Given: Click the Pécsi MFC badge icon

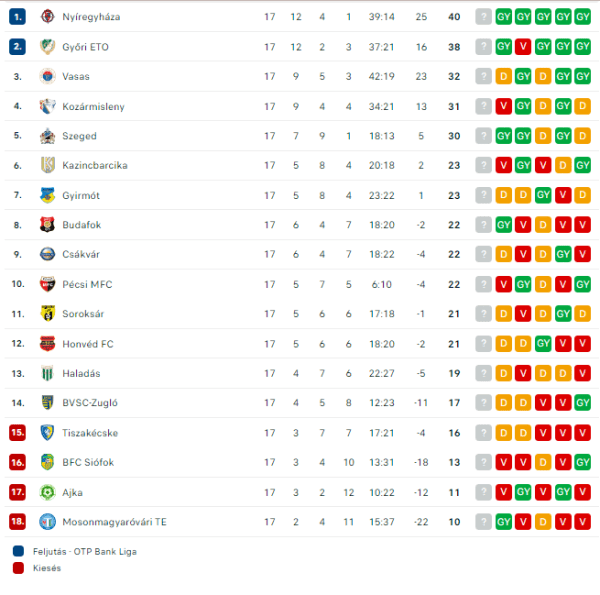Looking at the screenshot, I should 47,284.
